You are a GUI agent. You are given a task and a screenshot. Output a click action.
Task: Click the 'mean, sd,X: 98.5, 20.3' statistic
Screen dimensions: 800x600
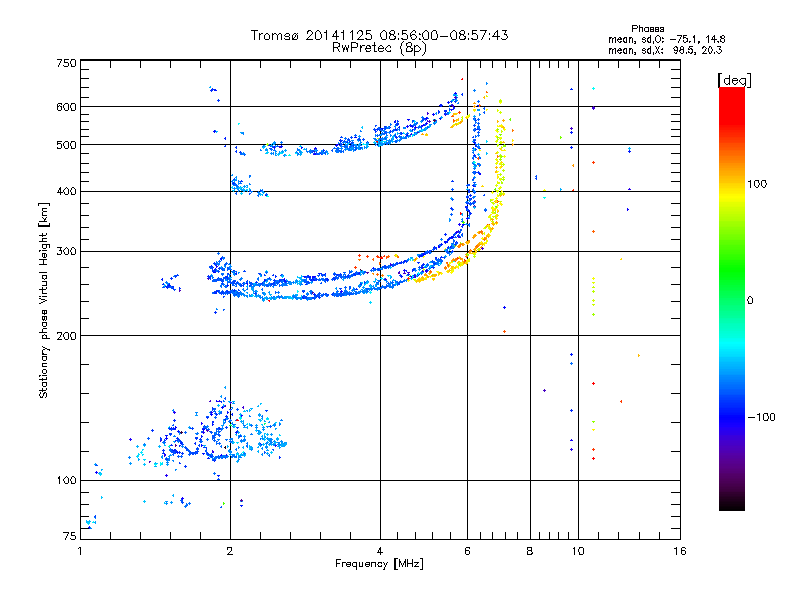(665, 50)
